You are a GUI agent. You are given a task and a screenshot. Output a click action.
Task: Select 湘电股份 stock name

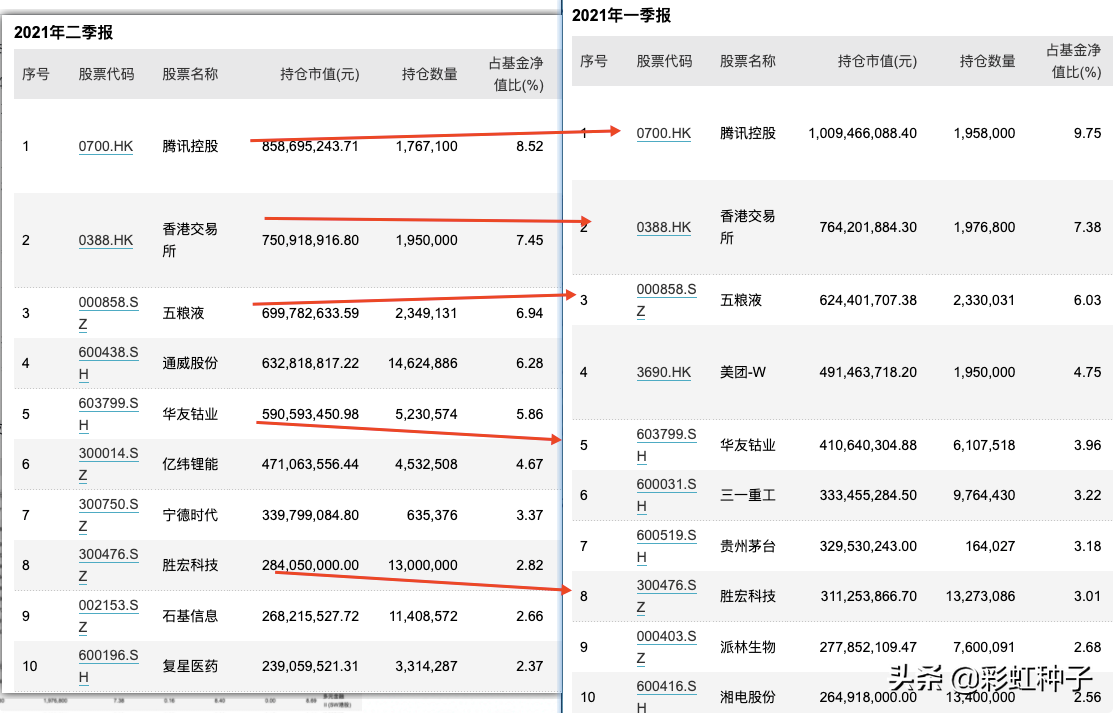[x=747, y=697]
